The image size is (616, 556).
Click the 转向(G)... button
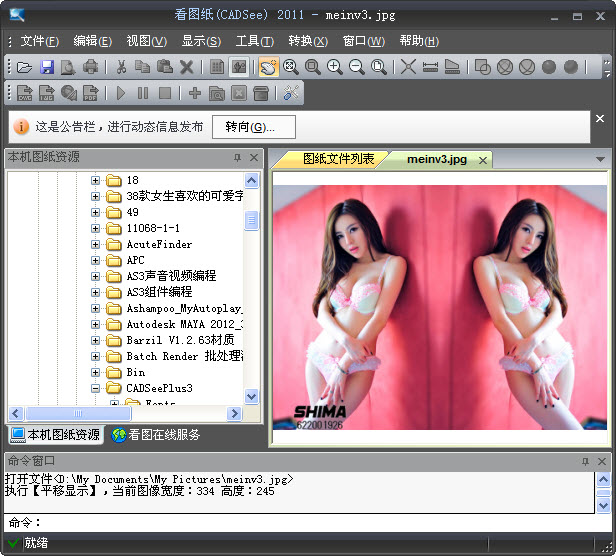click(254, 127)
